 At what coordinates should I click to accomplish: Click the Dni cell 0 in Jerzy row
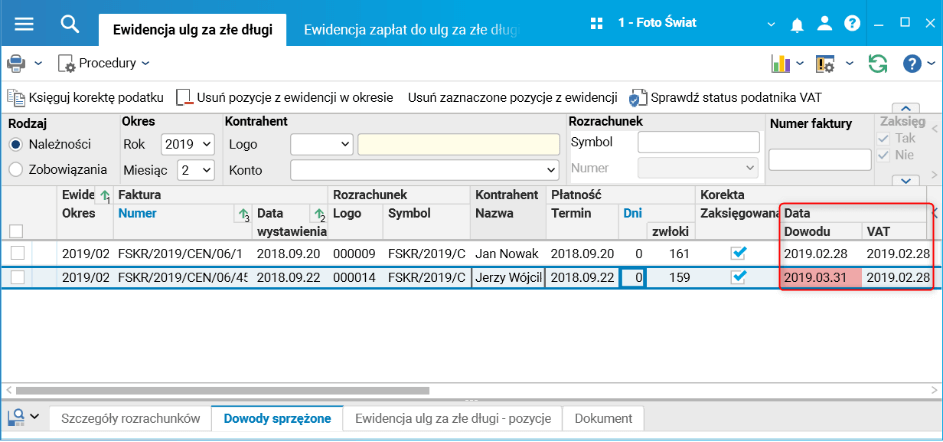[x=633, y=277]
